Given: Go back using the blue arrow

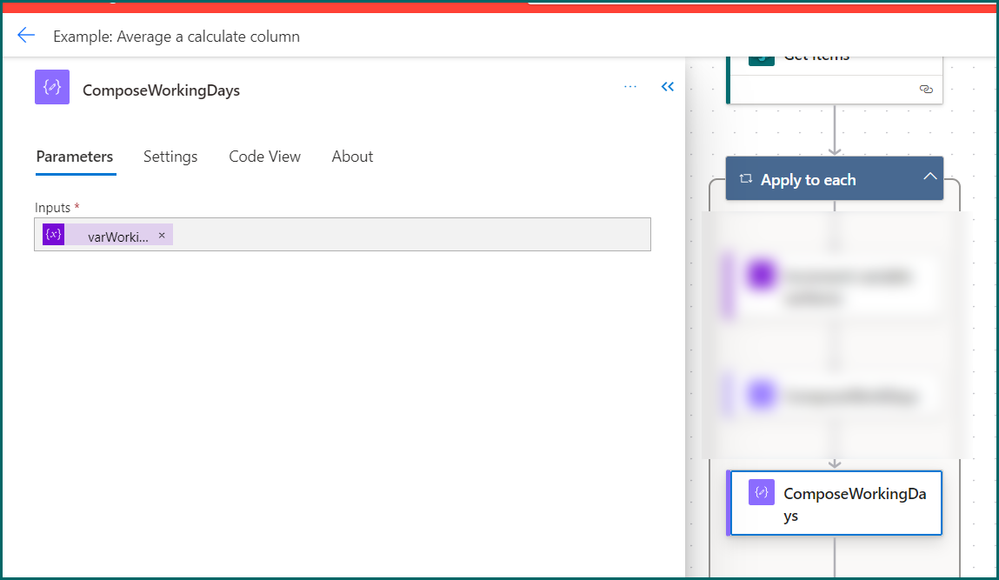Looking at the screenshot, I should click(25, 35).
